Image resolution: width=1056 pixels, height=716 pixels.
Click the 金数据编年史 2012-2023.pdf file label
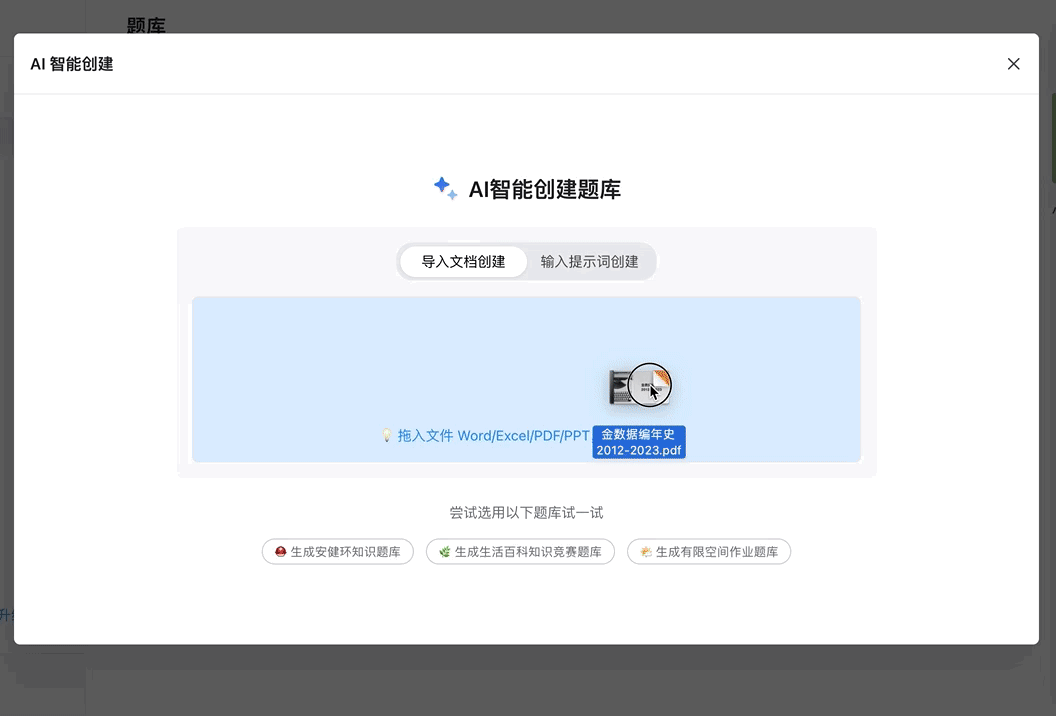pyautogui.click(x=638, y=441)
